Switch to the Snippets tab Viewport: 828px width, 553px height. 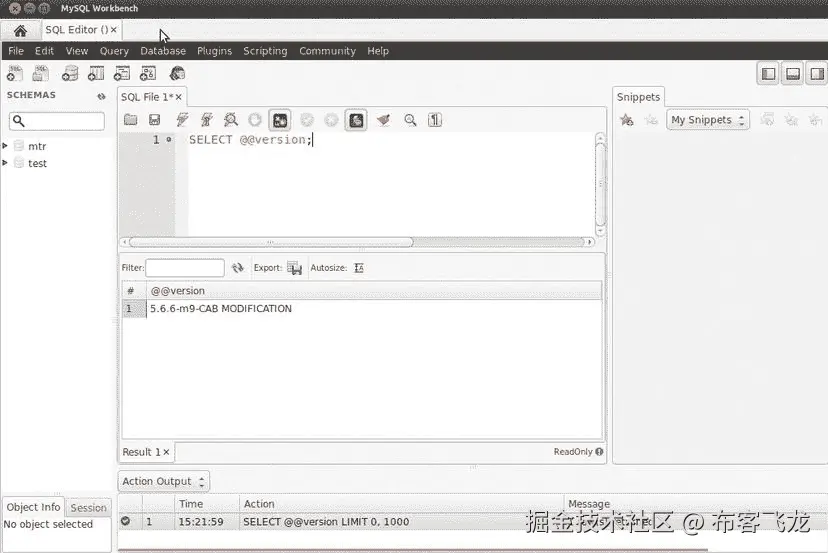638,97
